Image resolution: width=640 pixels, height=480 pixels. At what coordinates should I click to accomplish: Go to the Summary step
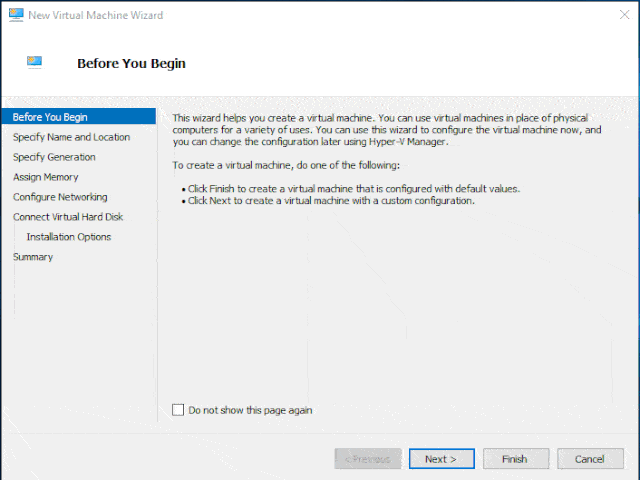[33, 257]
